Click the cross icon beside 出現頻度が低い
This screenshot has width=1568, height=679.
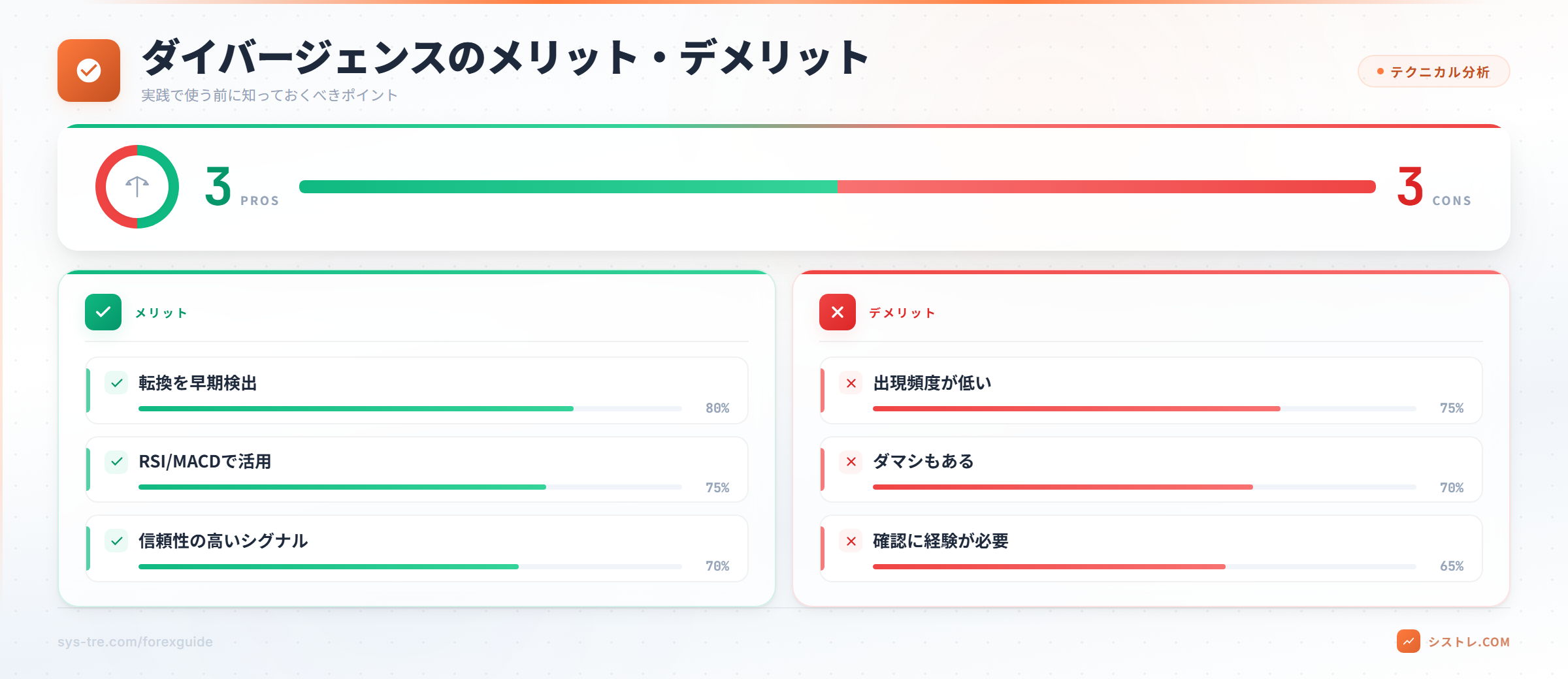851,383
